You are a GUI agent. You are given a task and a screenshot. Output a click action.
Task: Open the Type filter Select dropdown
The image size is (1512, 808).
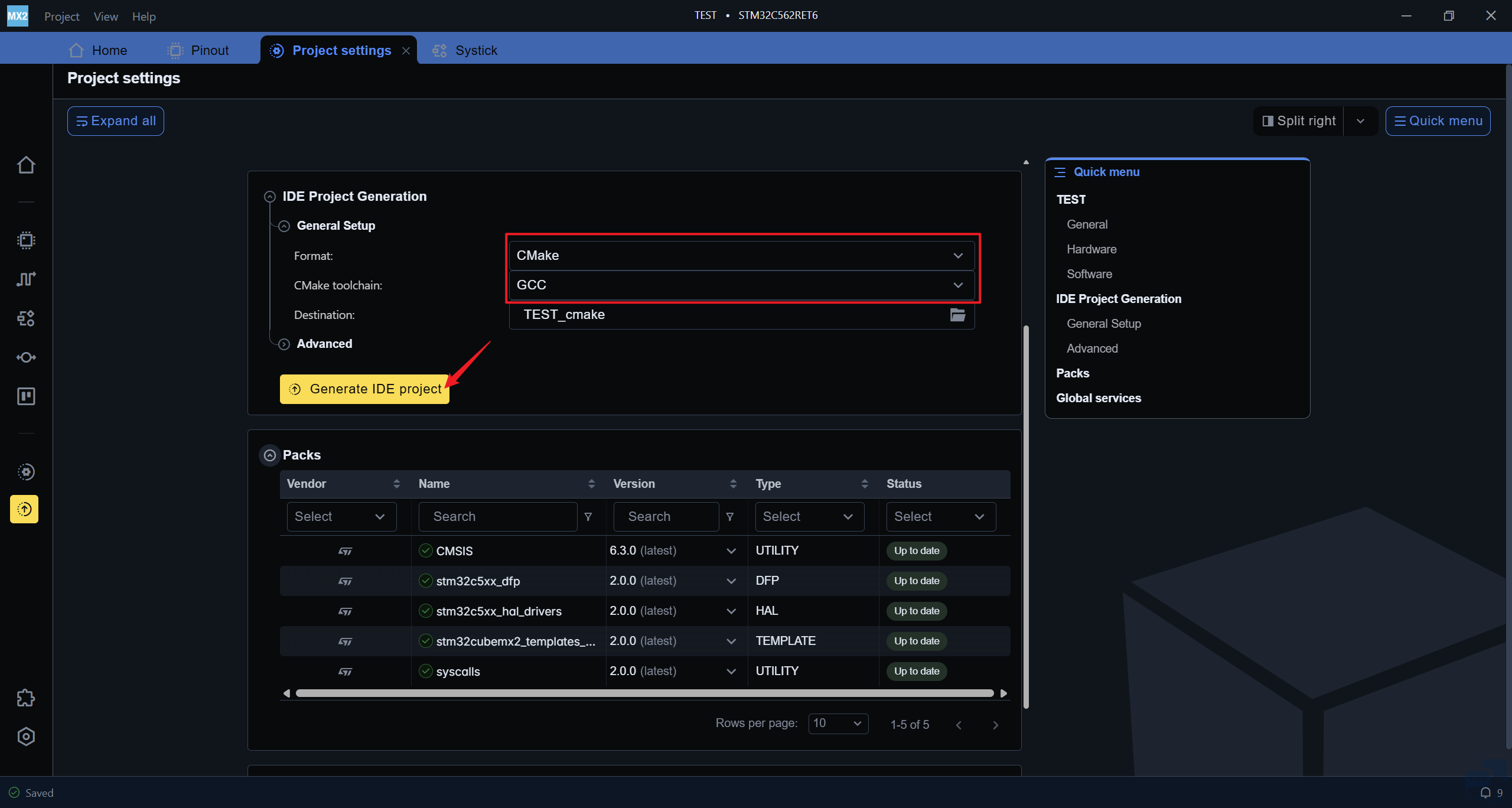[809, 517]
